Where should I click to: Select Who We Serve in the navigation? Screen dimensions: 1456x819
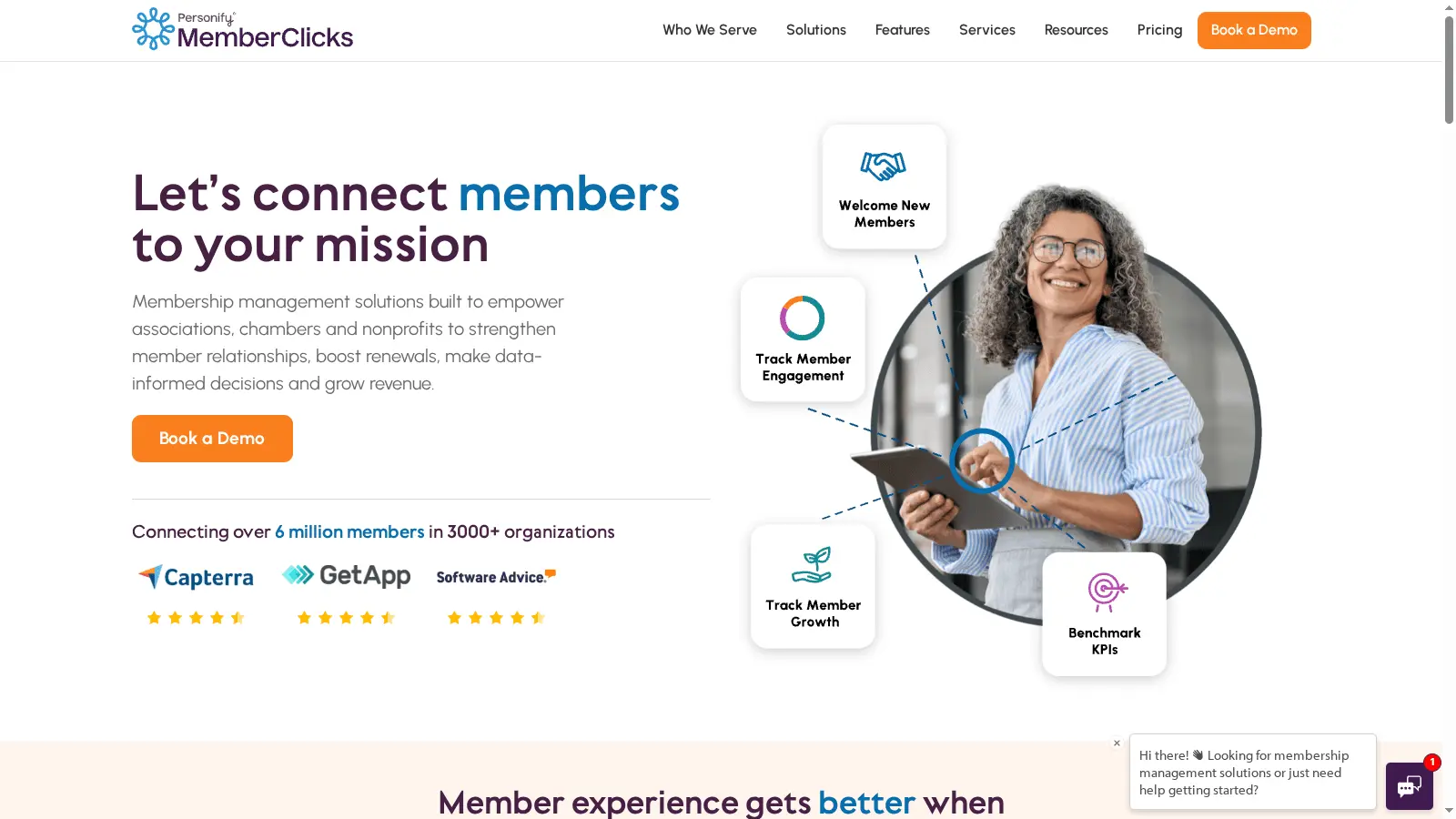(x=710, y=30)
